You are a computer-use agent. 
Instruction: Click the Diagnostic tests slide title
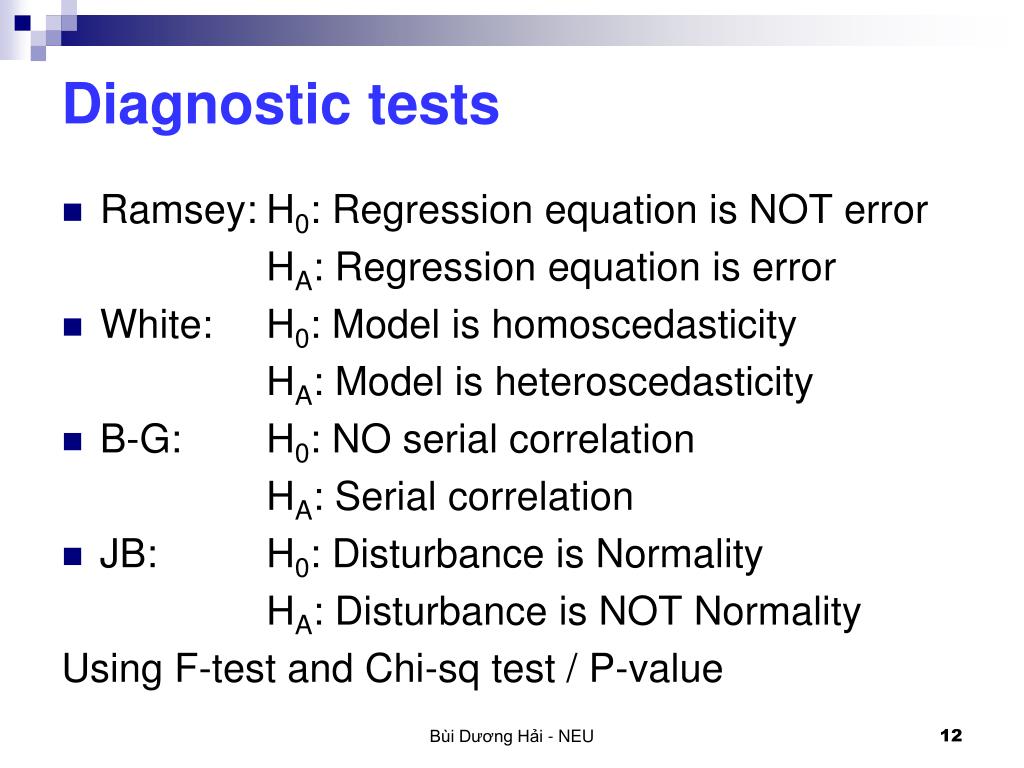281,104
